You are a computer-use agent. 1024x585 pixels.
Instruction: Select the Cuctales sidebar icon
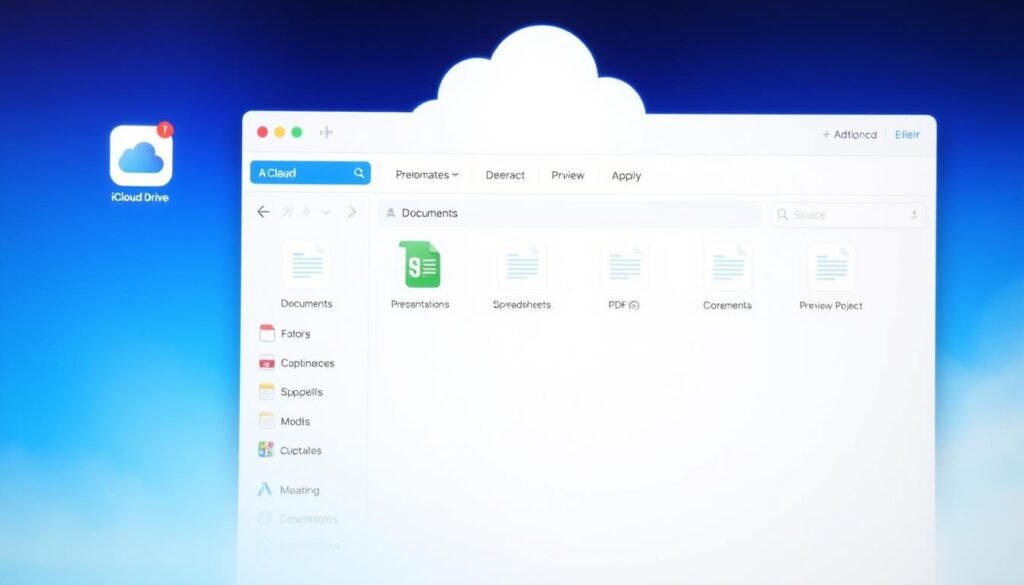(x=267, y=450)
